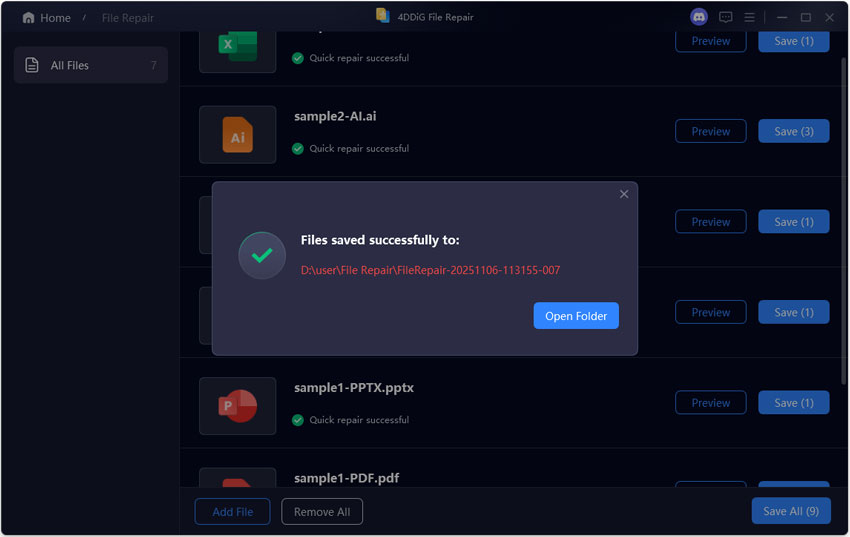Open the feedback chat icon
This screenshot has width=850, height=537.
point(726,17)
